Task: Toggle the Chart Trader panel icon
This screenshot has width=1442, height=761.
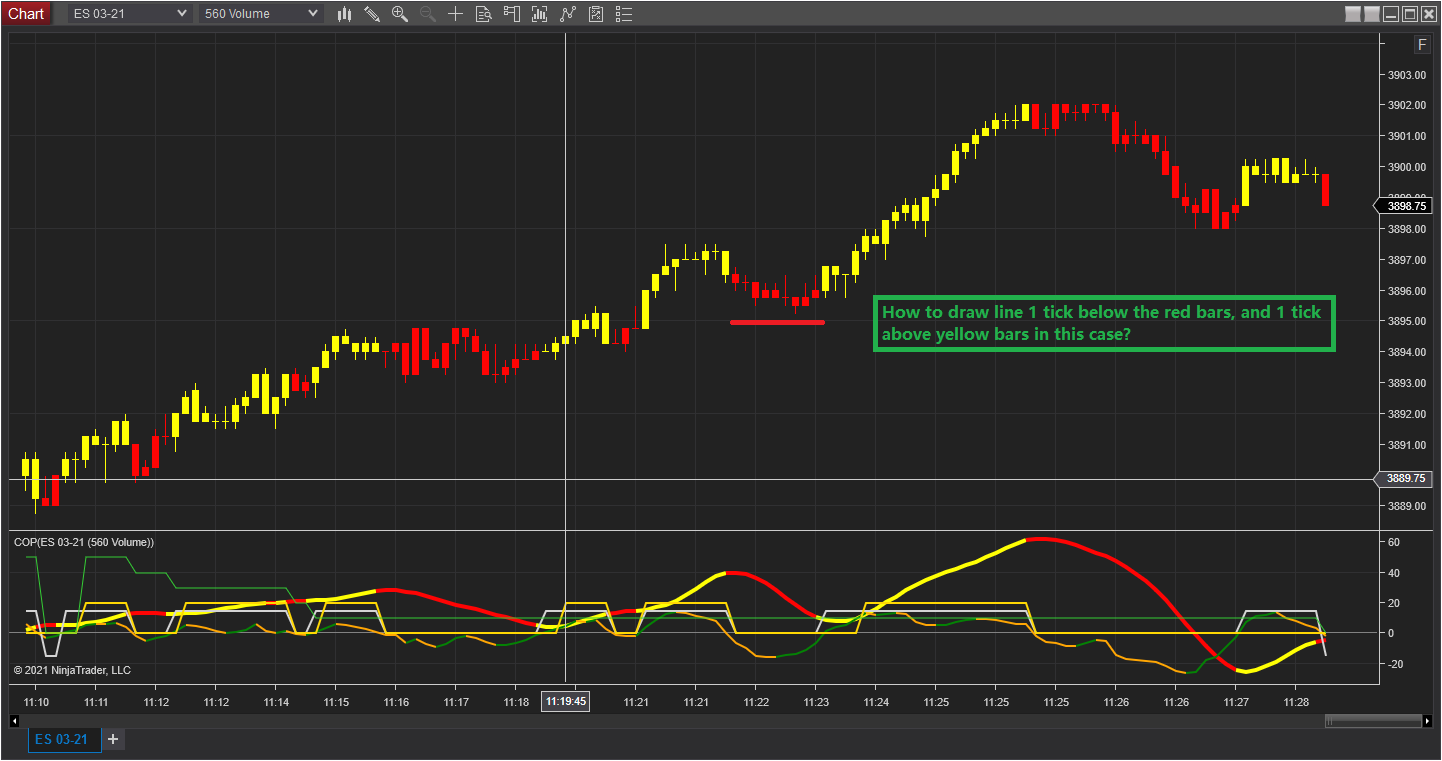Action: pos(512,14)
